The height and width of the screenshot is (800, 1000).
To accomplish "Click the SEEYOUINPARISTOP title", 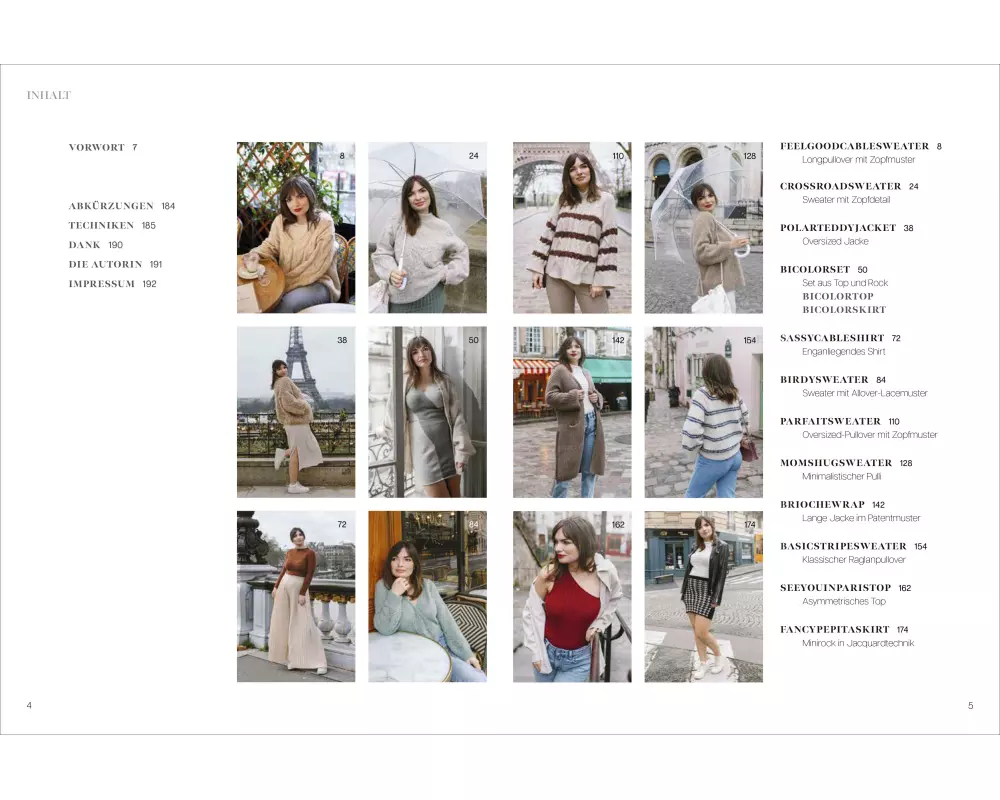I will tap(835, 588).
